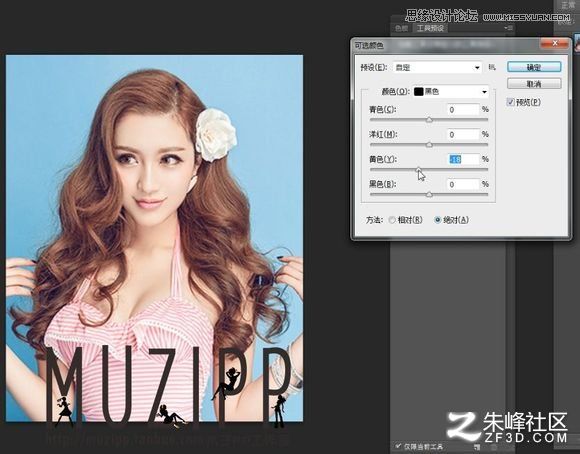Expand the 颜色(O) colors dropdown
Image resolution: width=580 pixels, height=454 pixels.
click(x=451, y=92)
